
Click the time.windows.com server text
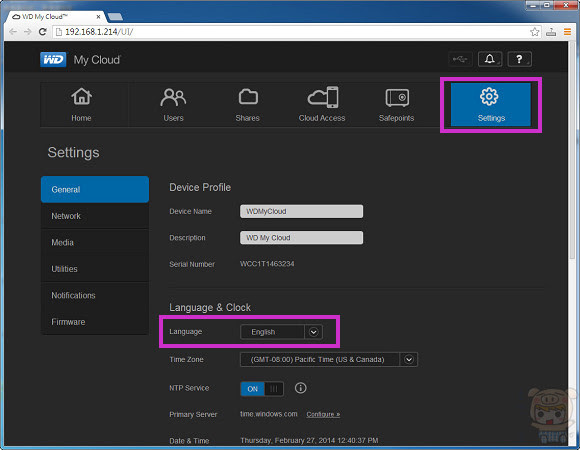tap(269, 414)
